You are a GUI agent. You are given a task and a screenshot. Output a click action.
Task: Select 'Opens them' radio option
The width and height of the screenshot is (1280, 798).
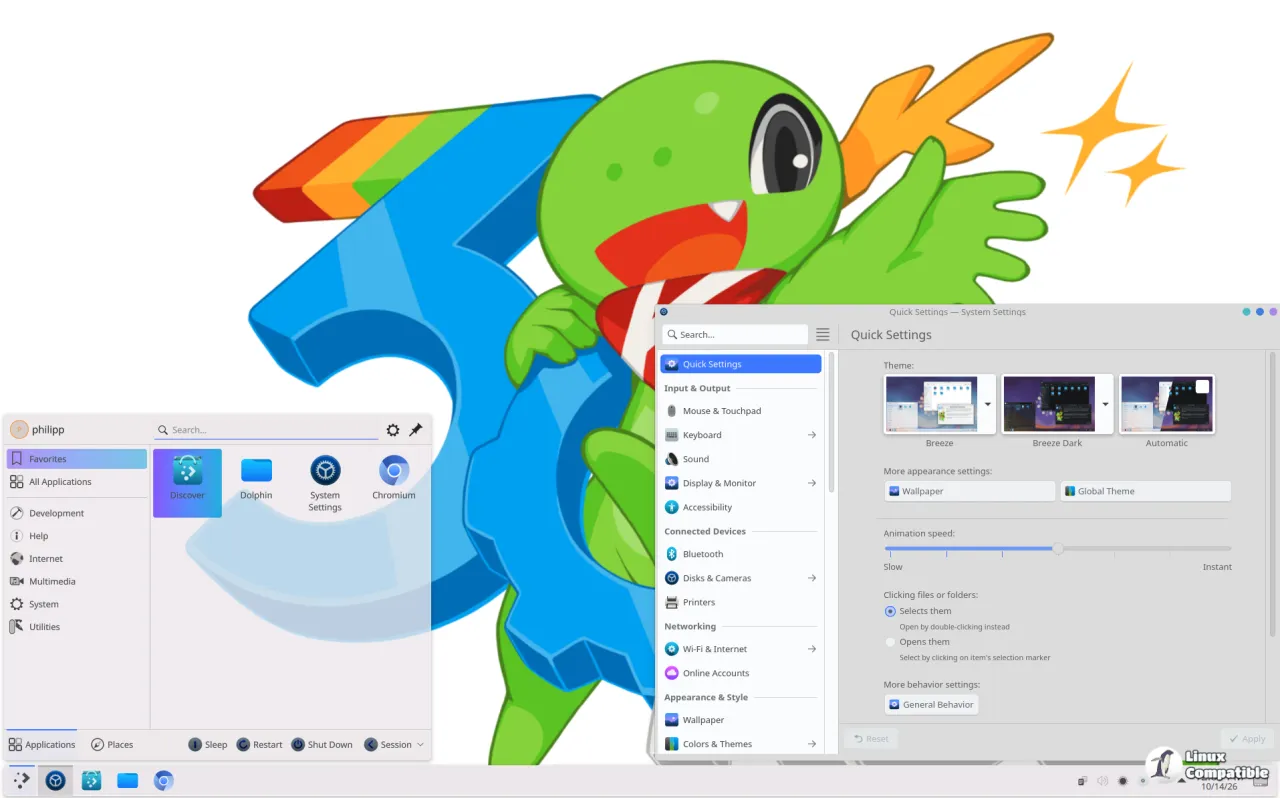tap(890, 642)
